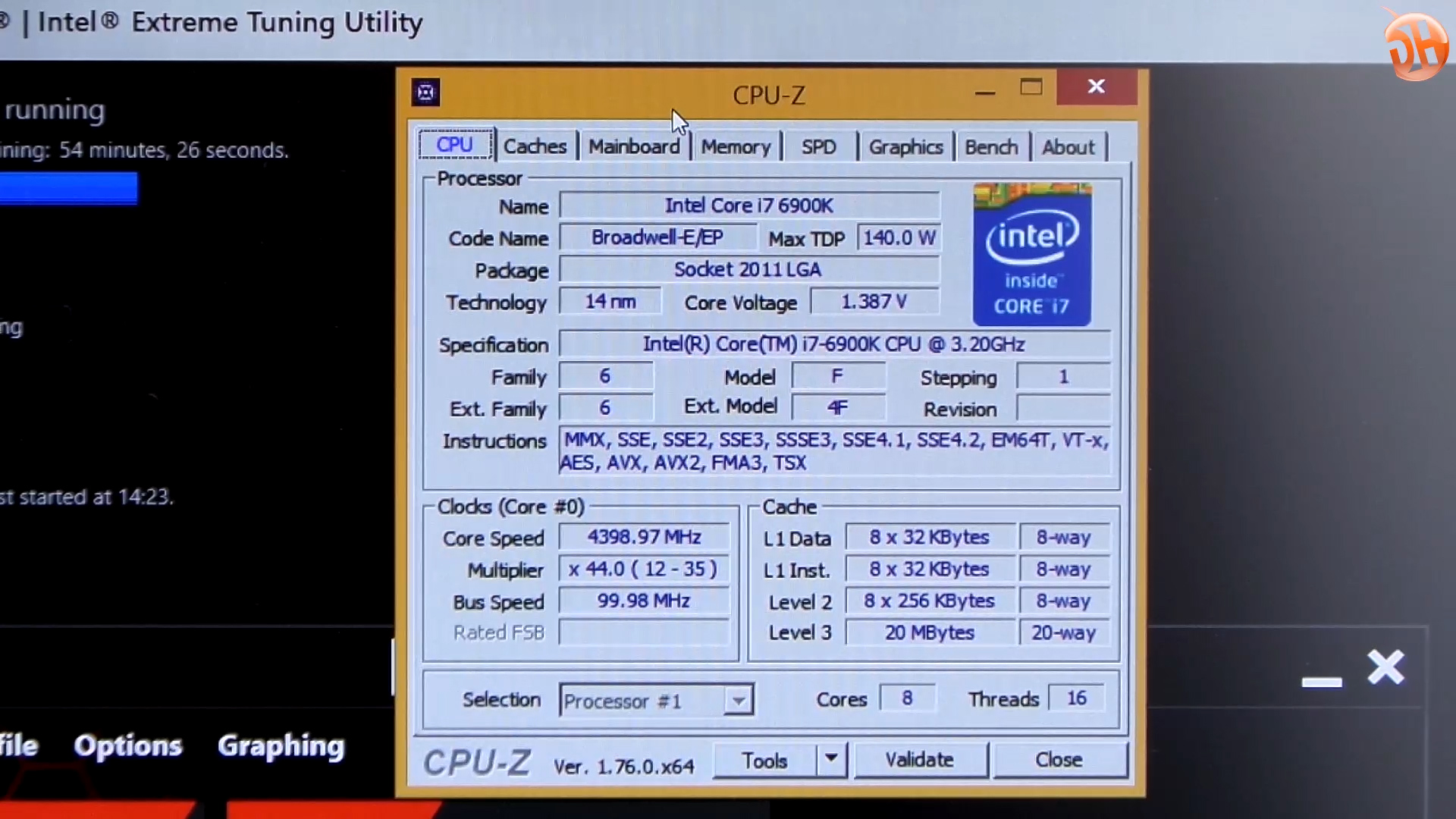Click the Threads value 16

point(1076,698)
